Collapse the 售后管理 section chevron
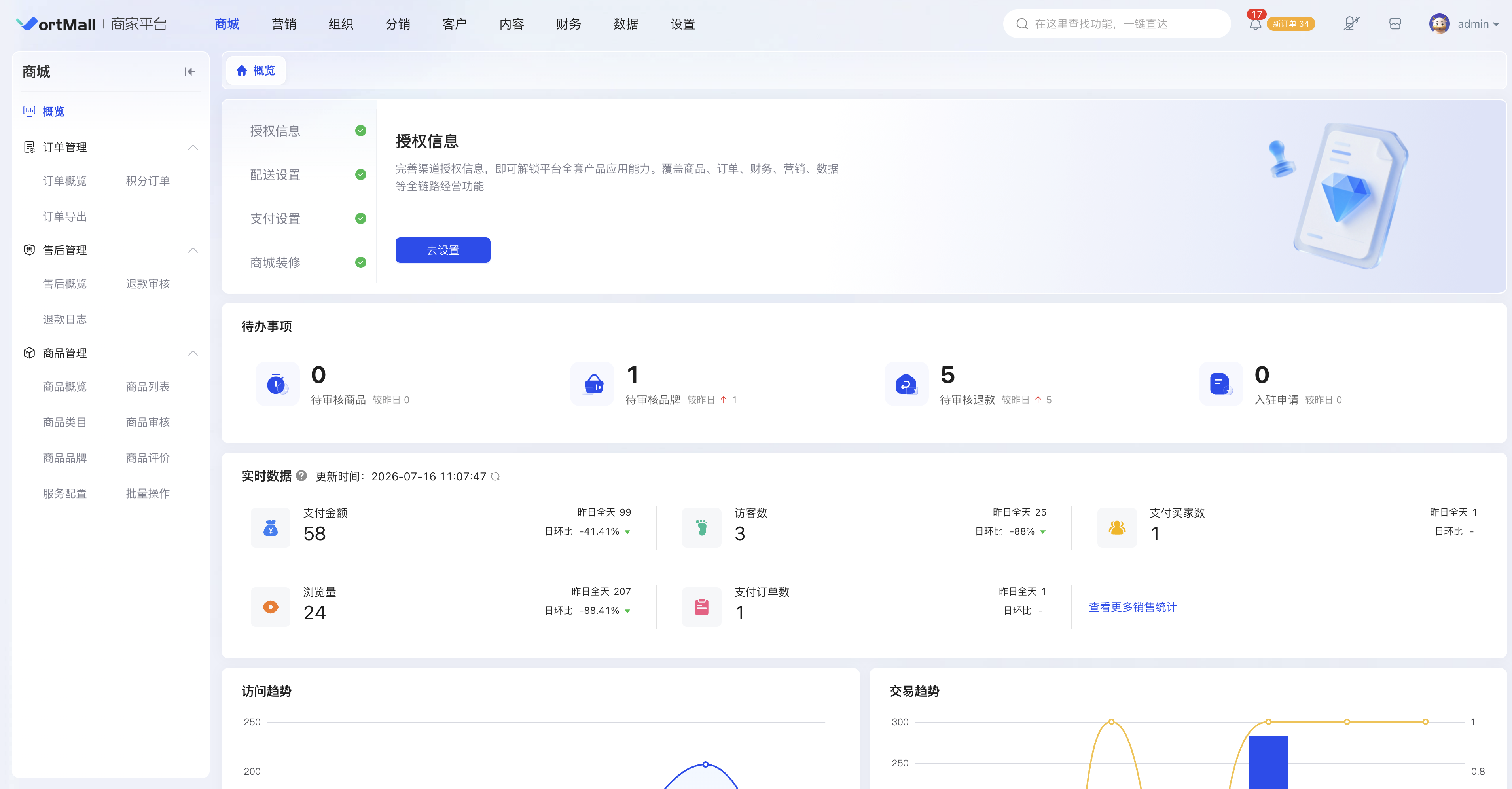This screenshot has width=1512, height=789. point(193,250)
